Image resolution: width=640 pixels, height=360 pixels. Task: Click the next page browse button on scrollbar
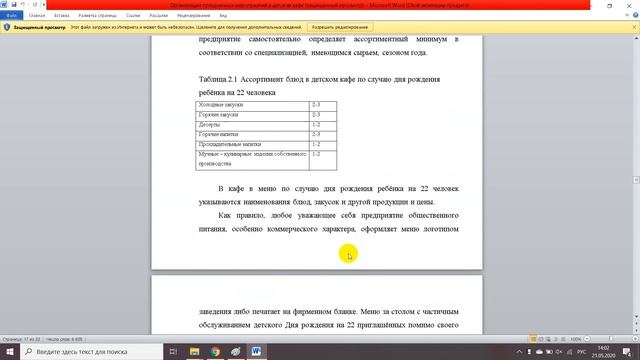(x=636, y=331)
